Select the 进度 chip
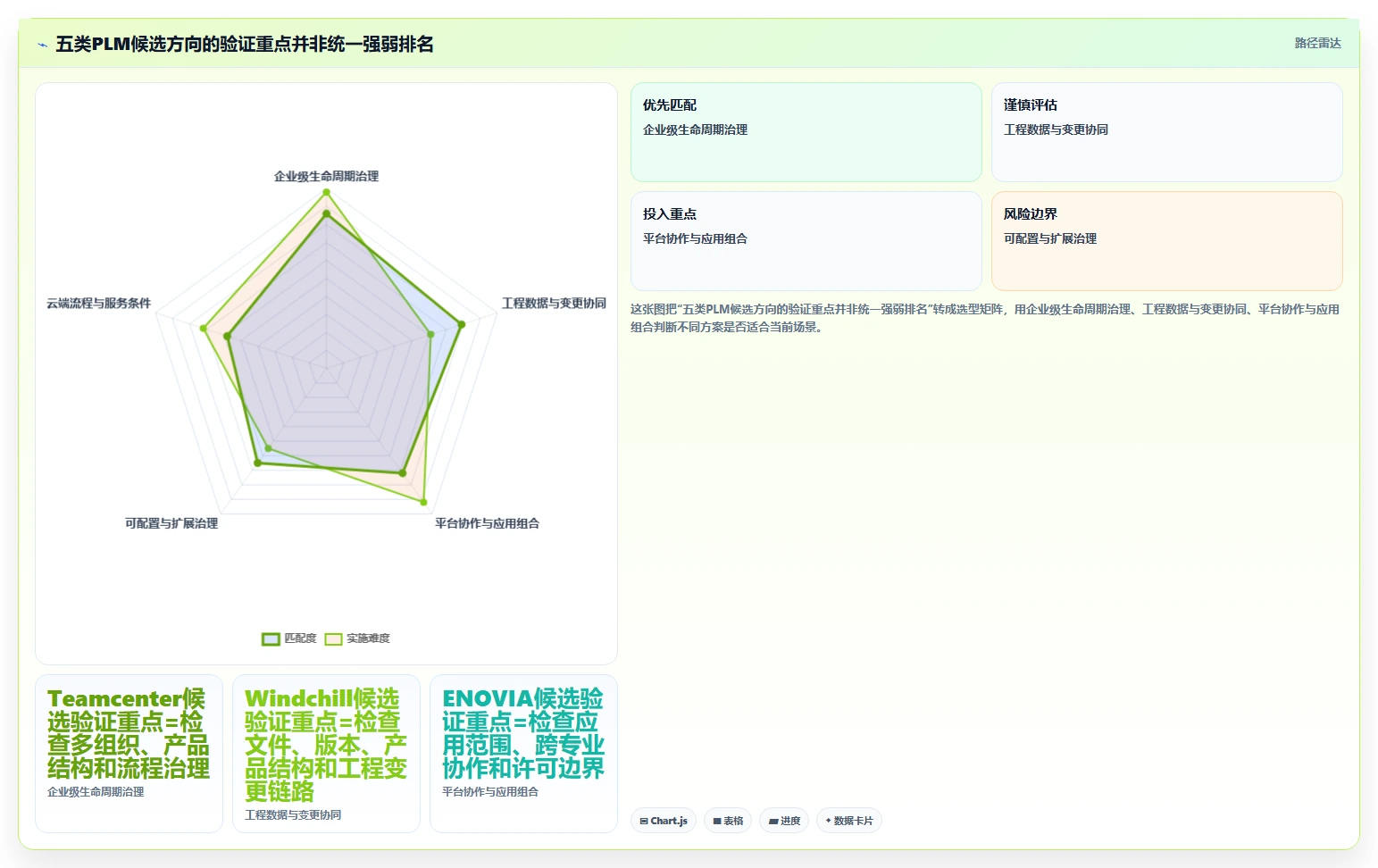This screenshot has height=868, width=1378. pos(784,821)
